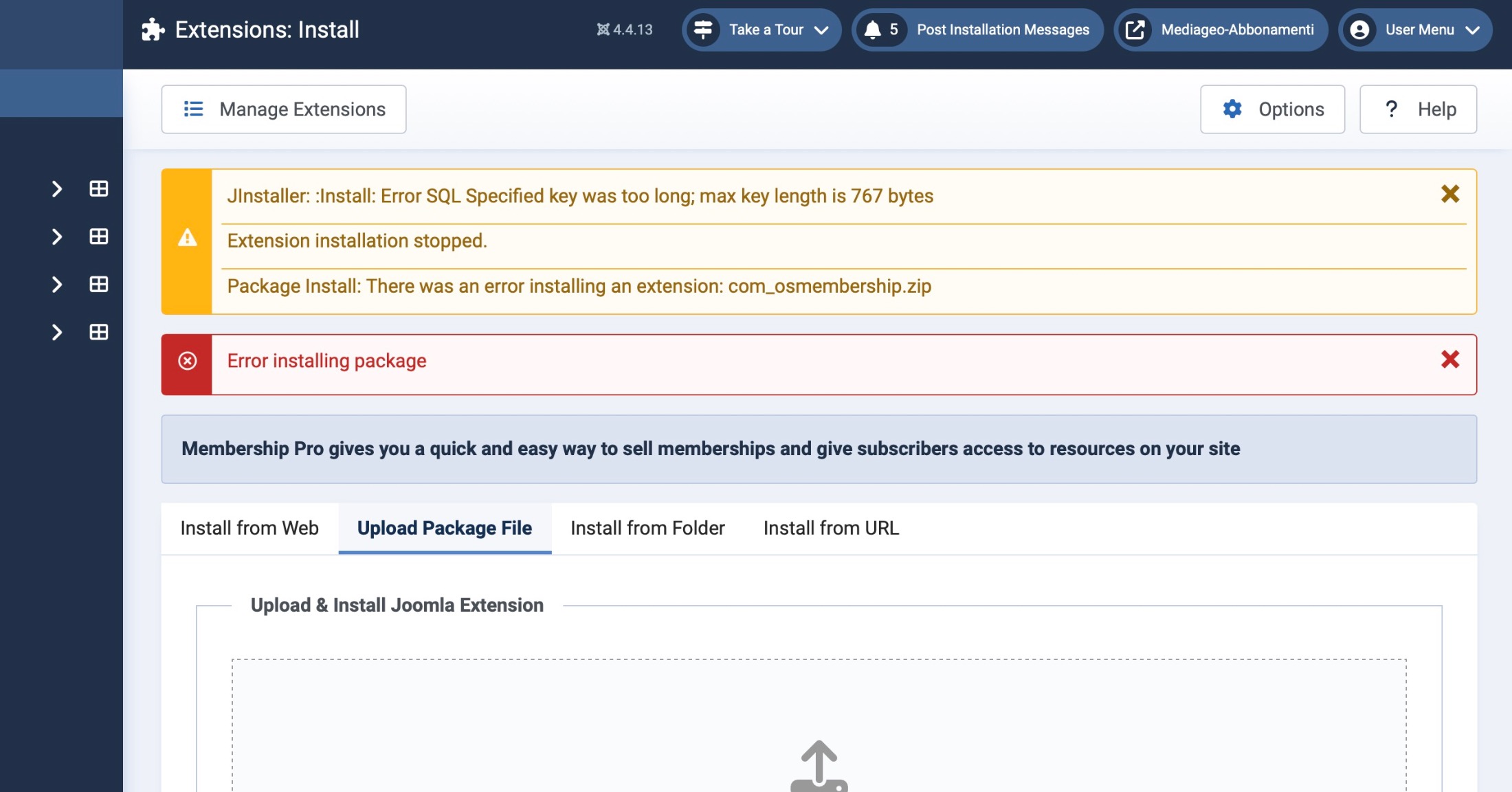This screenshot has width=1512, height=792.
Task: Click the upload arrow icon in drop zone
Action: (819, 765)
